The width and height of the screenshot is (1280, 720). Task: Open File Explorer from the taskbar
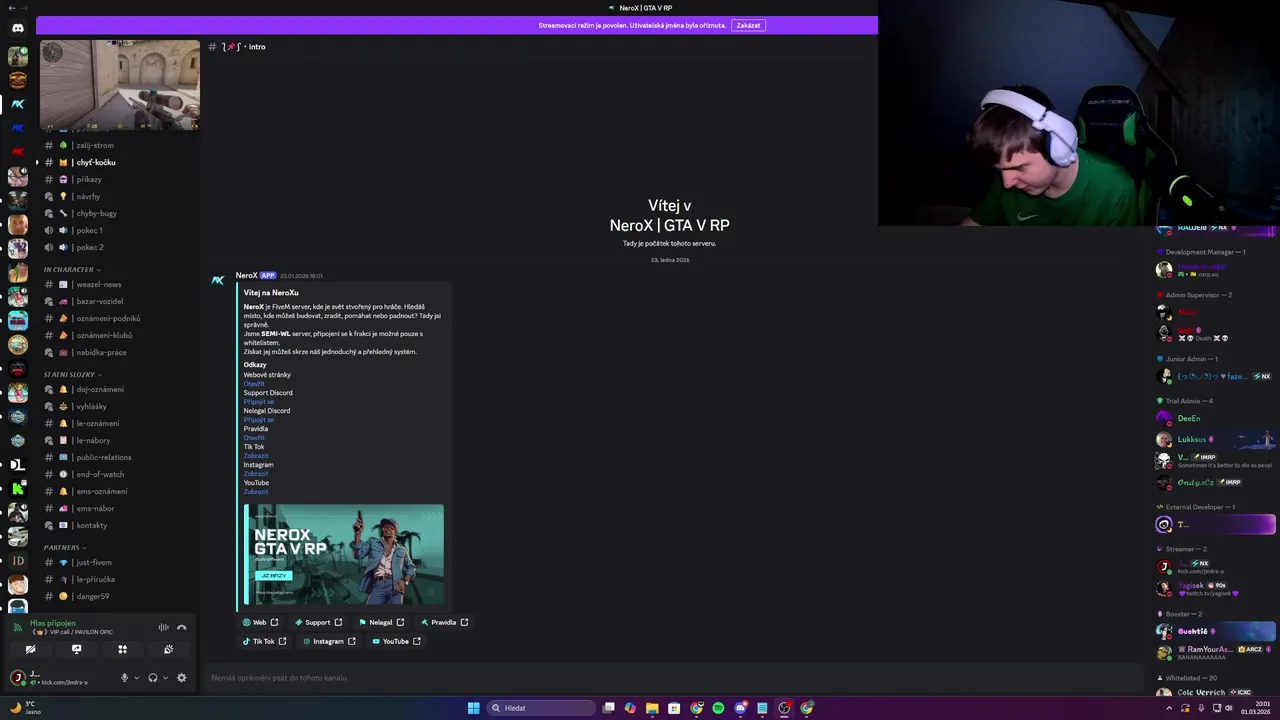[x=652, y=708]
